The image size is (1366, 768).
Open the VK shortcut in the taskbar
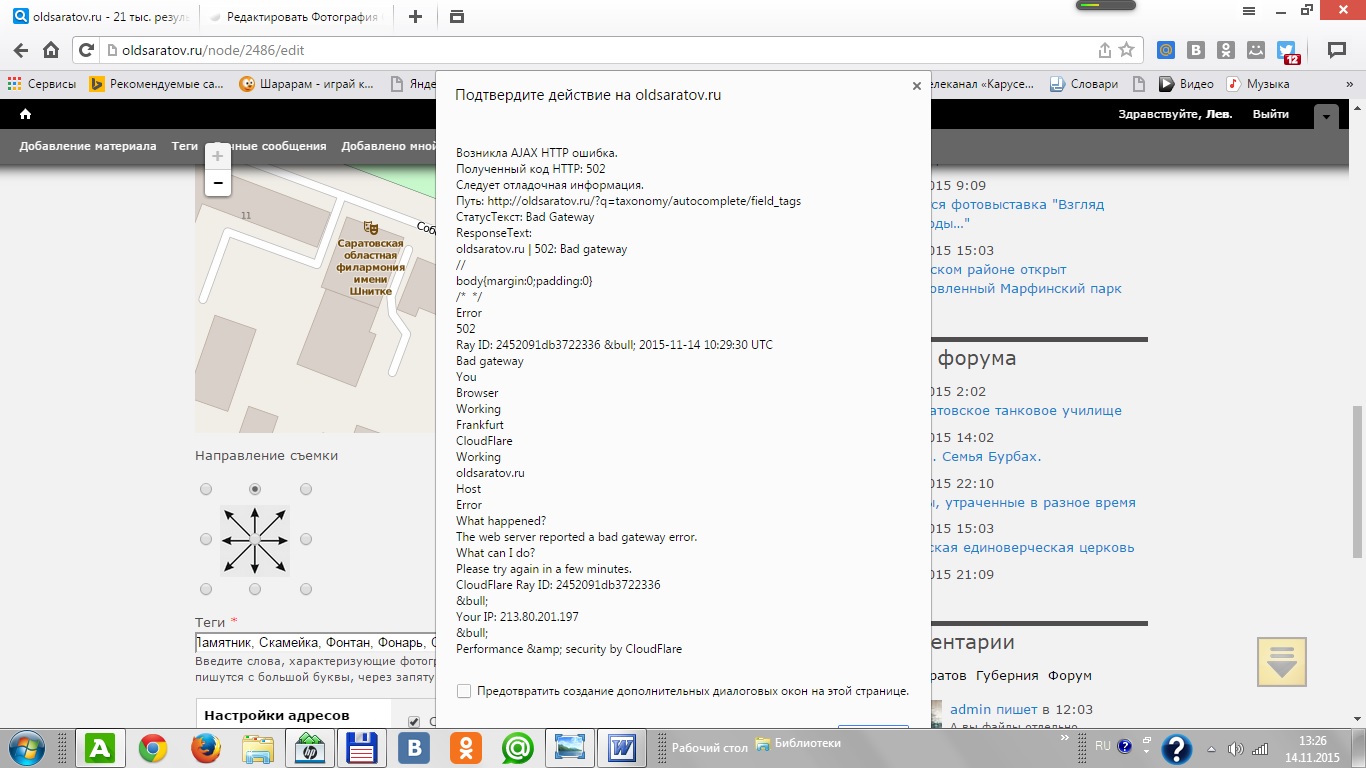pyautogui.click(x=414, y=748)
